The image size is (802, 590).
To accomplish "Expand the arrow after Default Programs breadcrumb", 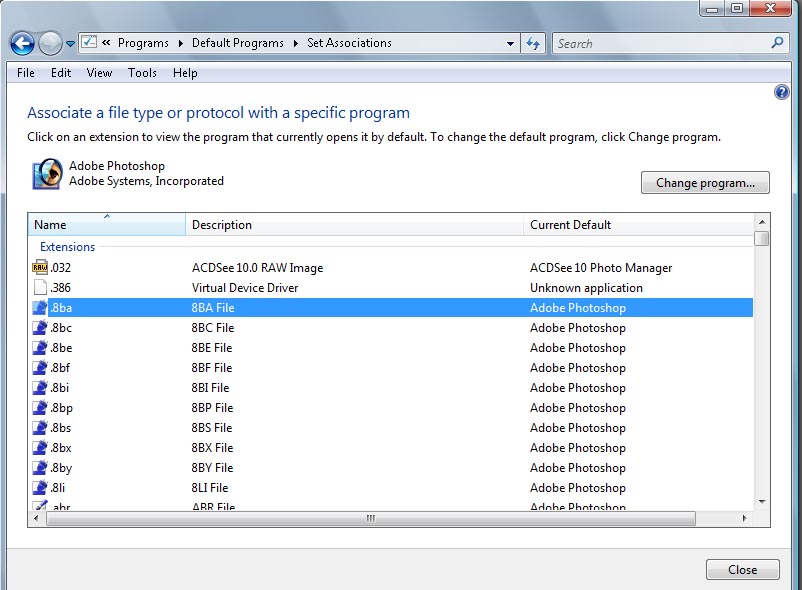I will [296, 43].
